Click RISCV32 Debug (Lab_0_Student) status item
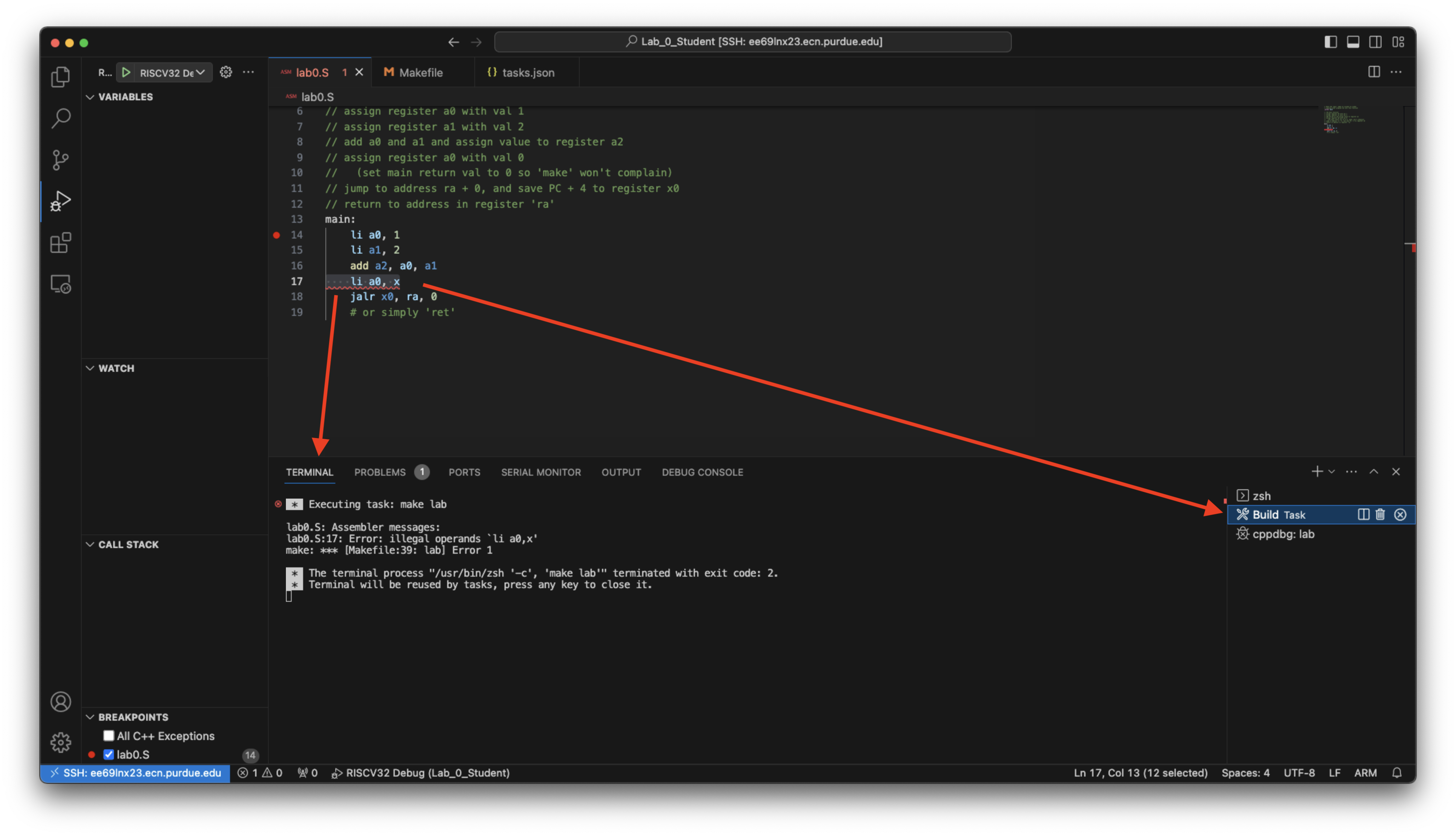 point(421,773)
